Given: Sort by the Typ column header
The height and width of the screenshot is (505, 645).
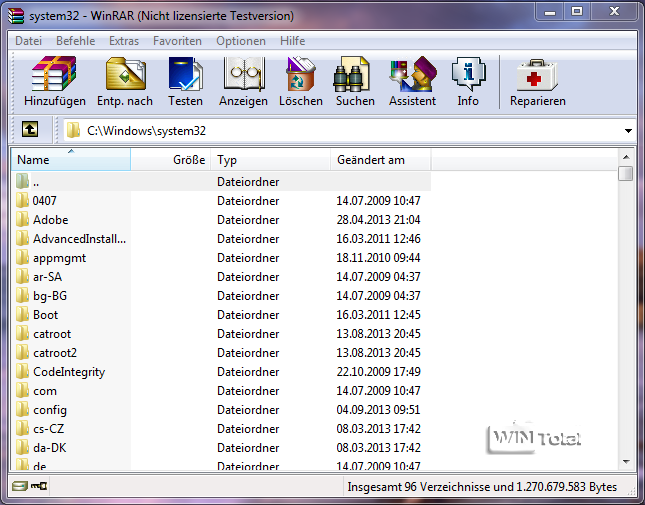Looking at the screenshot, I should pyautogui.click(x=271, y=160).
